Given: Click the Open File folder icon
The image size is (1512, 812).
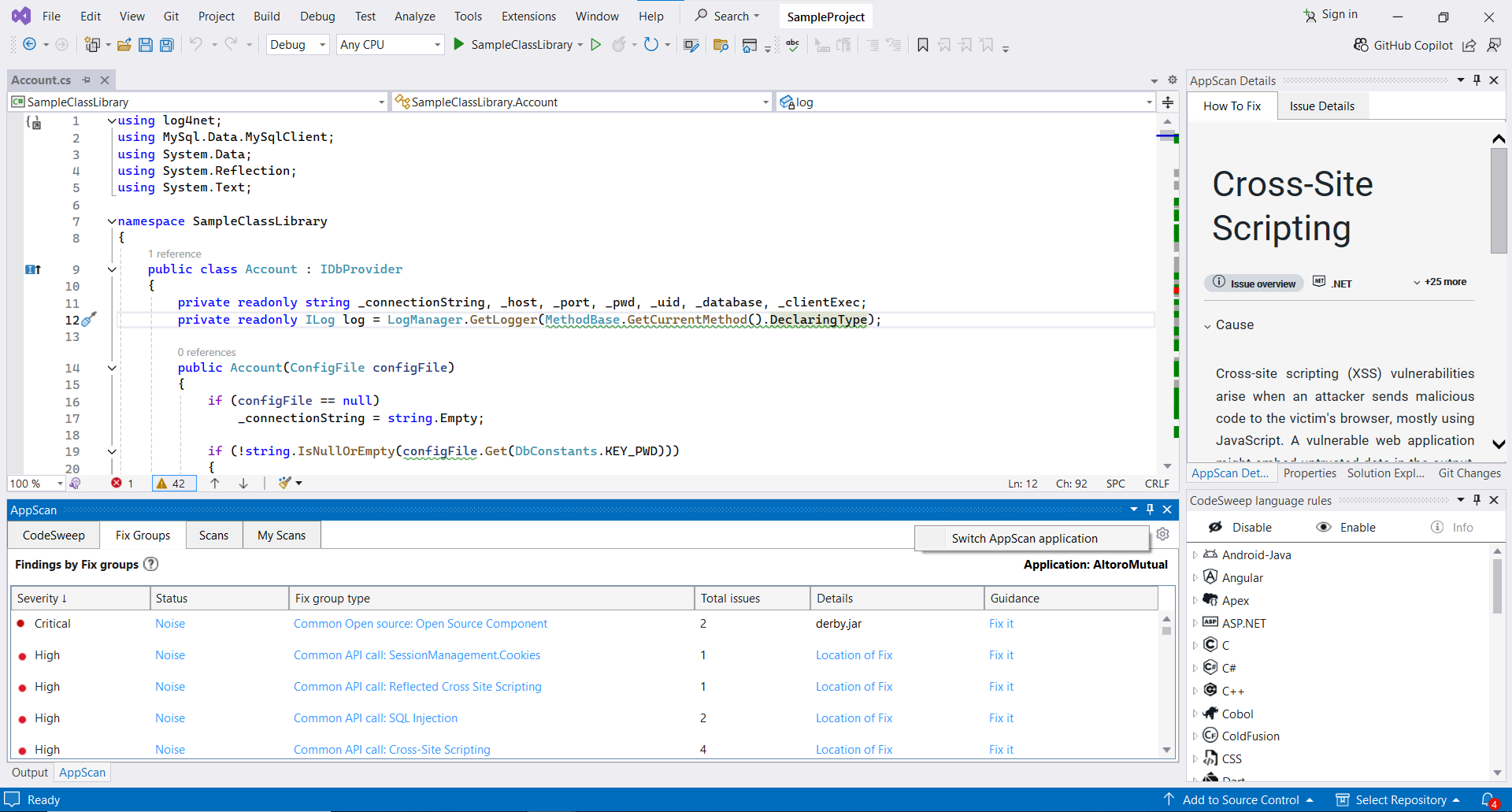Looking at the screenshot, I should click(124, 45).
